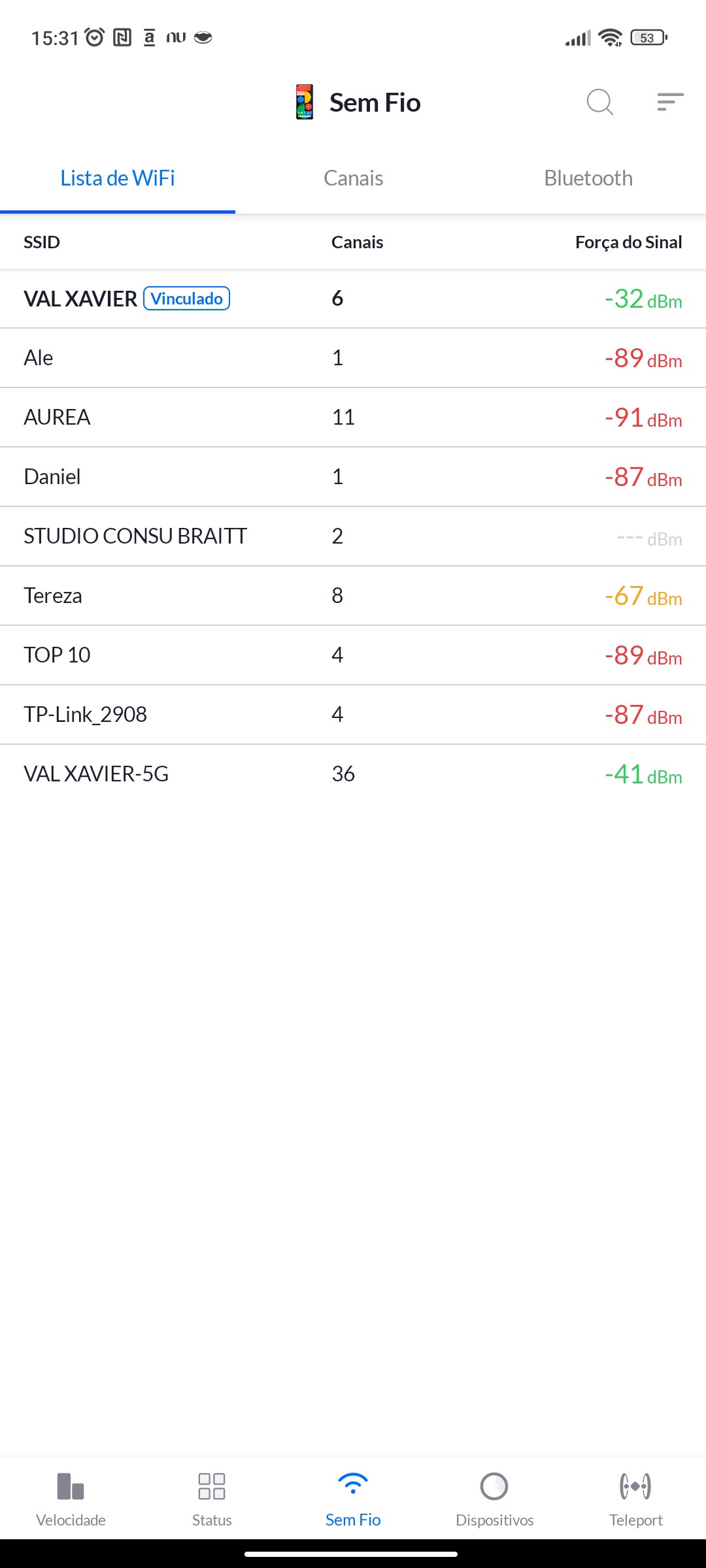Open the VAL XAVIER-5G network row
706x1568 pixels.
pos(353,774)
